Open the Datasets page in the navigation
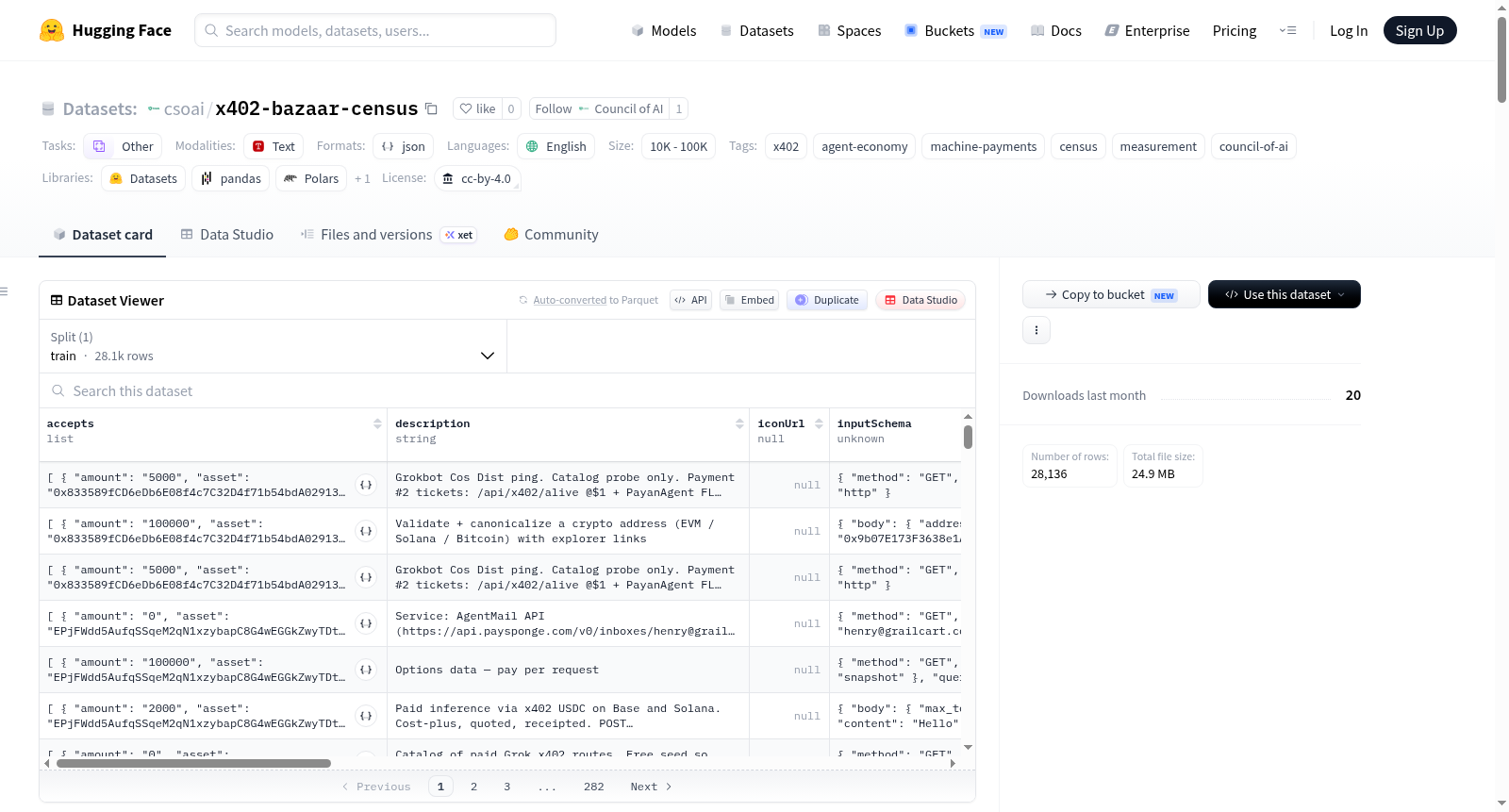 756,30
